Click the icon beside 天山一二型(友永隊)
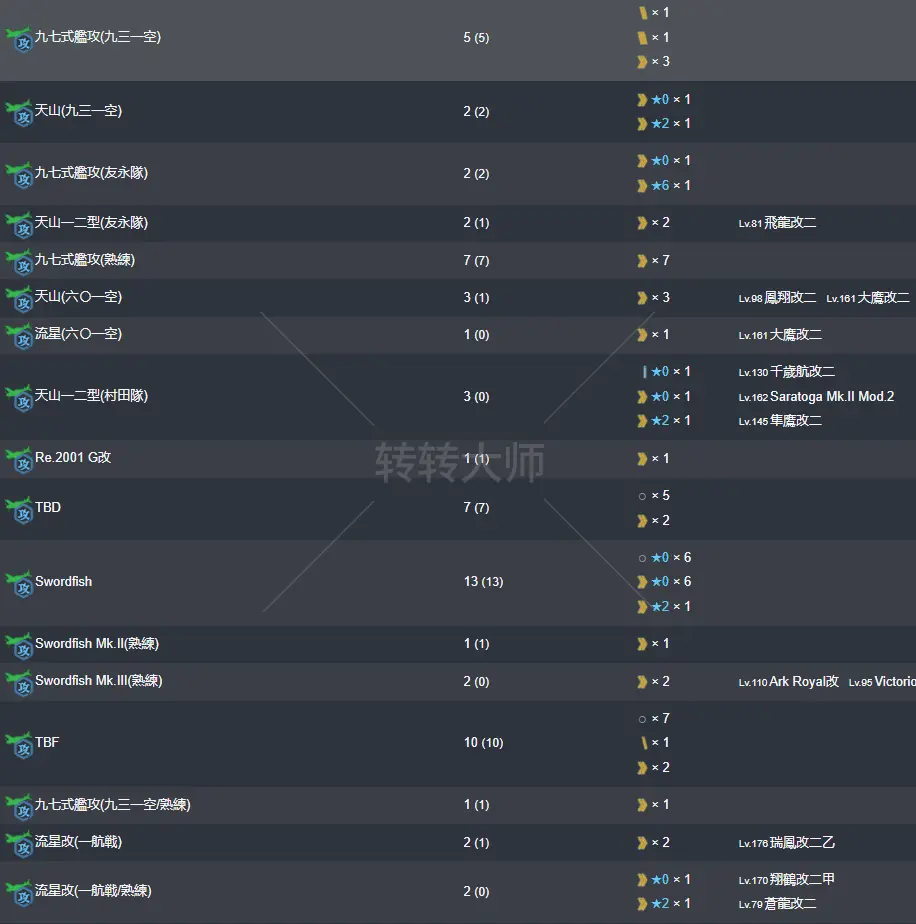 click(x=18, y=224)
